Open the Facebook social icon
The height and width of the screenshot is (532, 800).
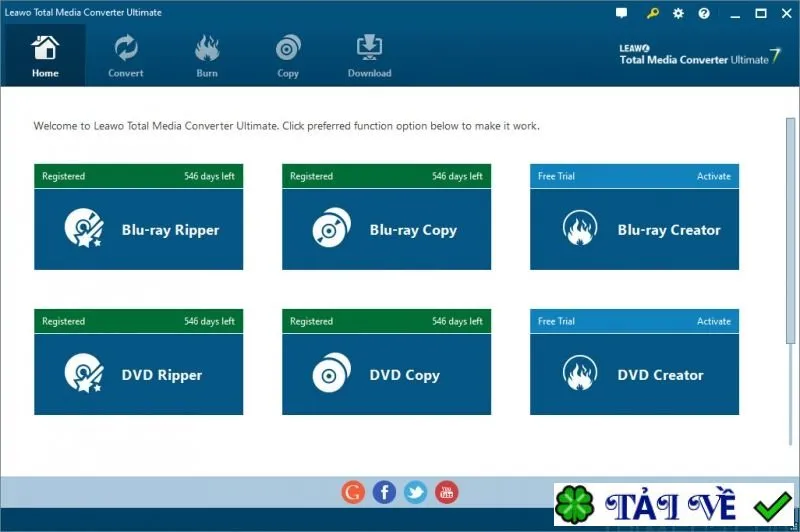(384, 492)
